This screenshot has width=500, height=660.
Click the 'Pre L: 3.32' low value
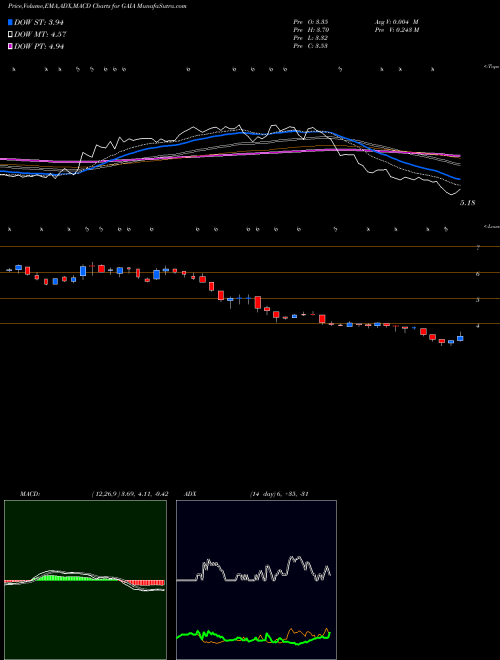pyautogui.click(x=311, y=38)
